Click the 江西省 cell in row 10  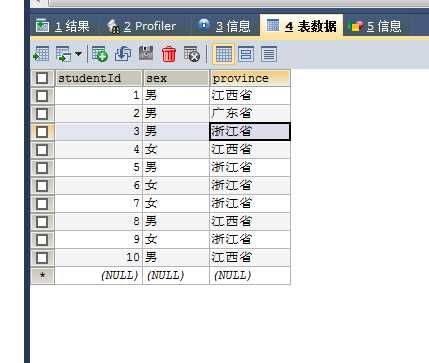coord(250,258)
